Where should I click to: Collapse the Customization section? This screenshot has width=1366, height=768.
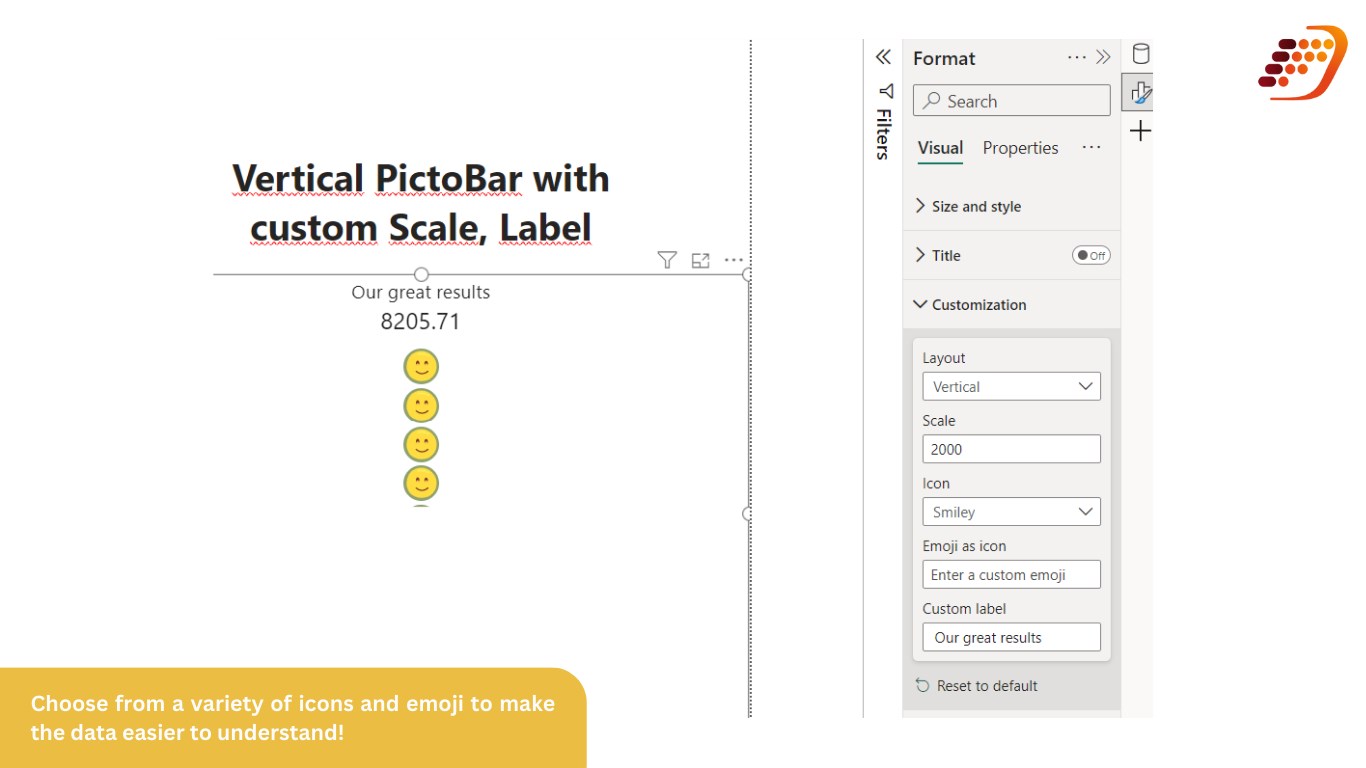click(978, 304)
